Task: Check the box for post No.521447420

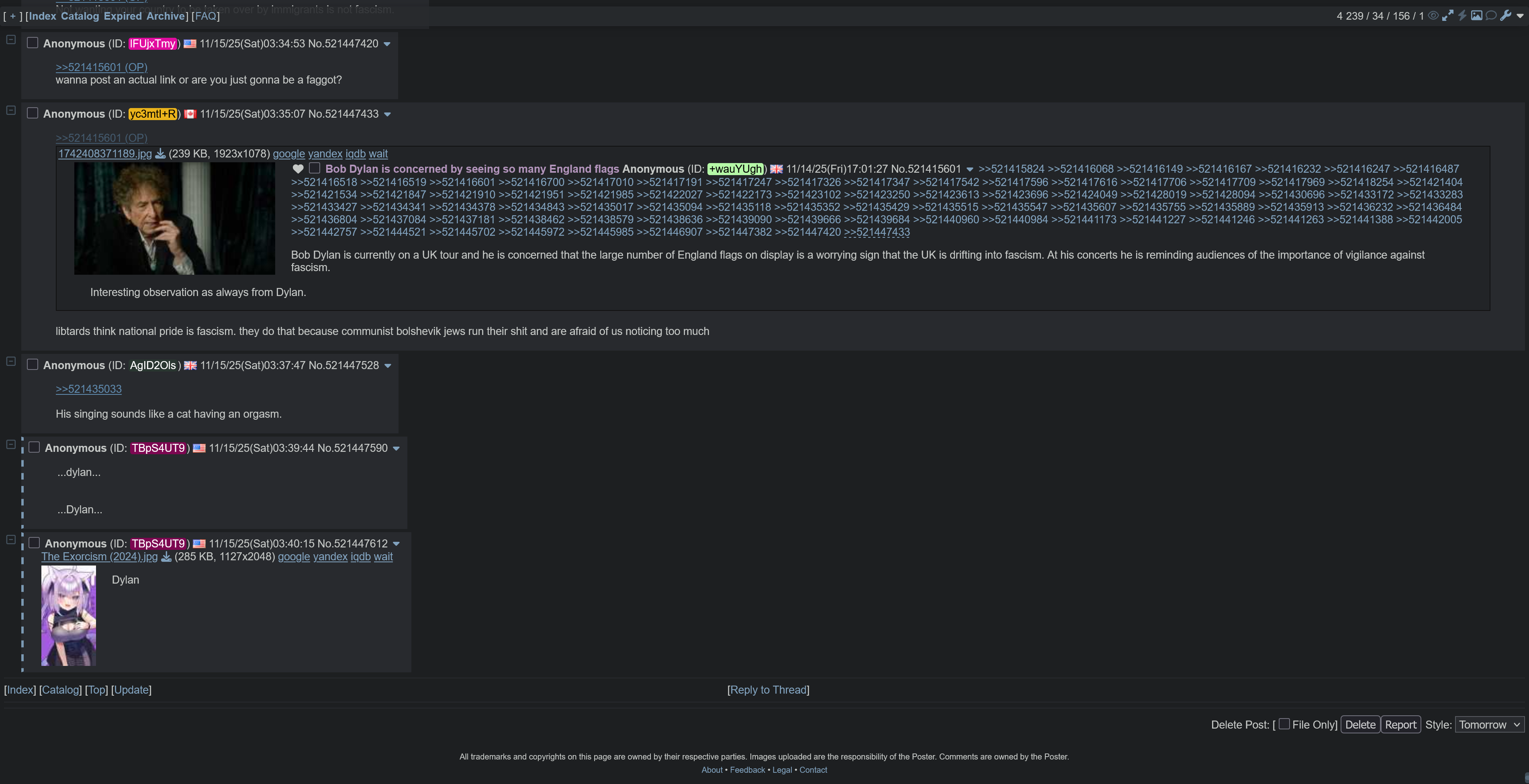Action: 33,43
